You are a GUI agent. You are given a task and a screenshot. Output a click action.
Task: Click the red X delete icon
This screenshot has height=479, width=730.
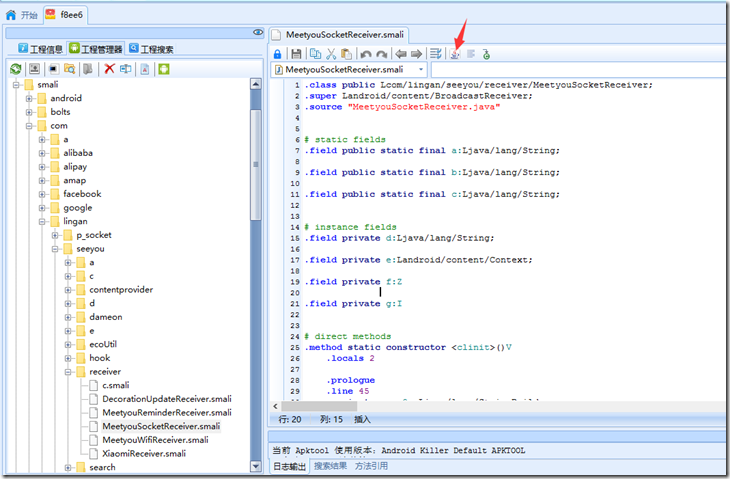[x=109, y=69]
